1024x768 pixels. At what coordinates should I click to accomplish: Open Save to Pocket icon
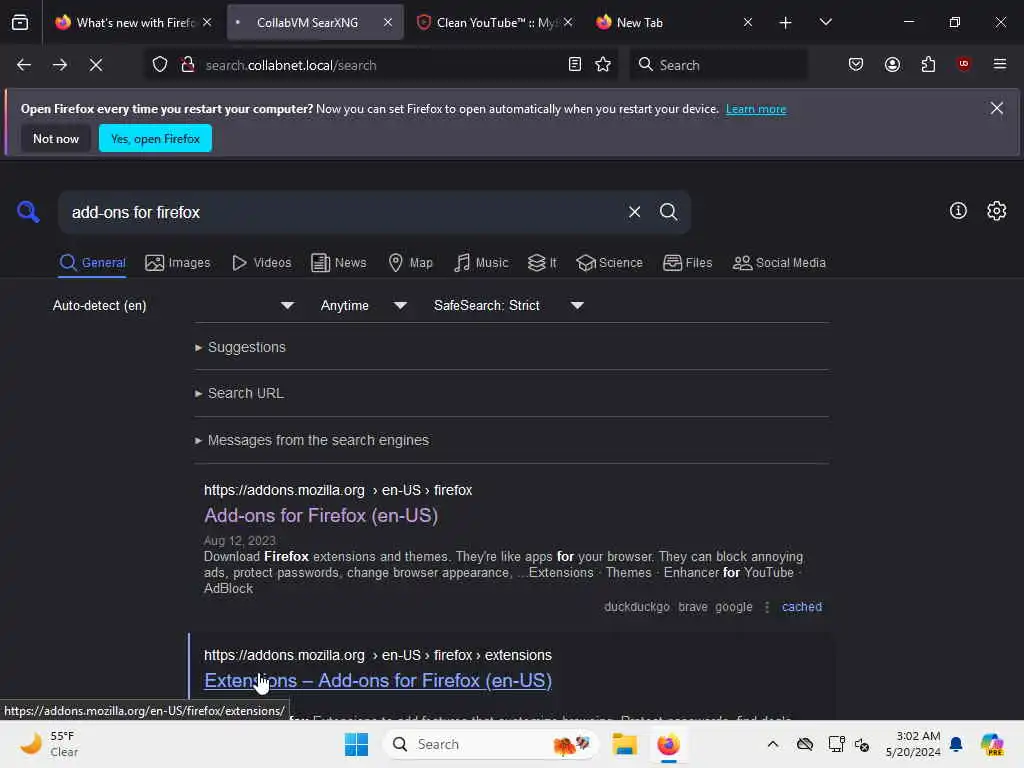856,65
